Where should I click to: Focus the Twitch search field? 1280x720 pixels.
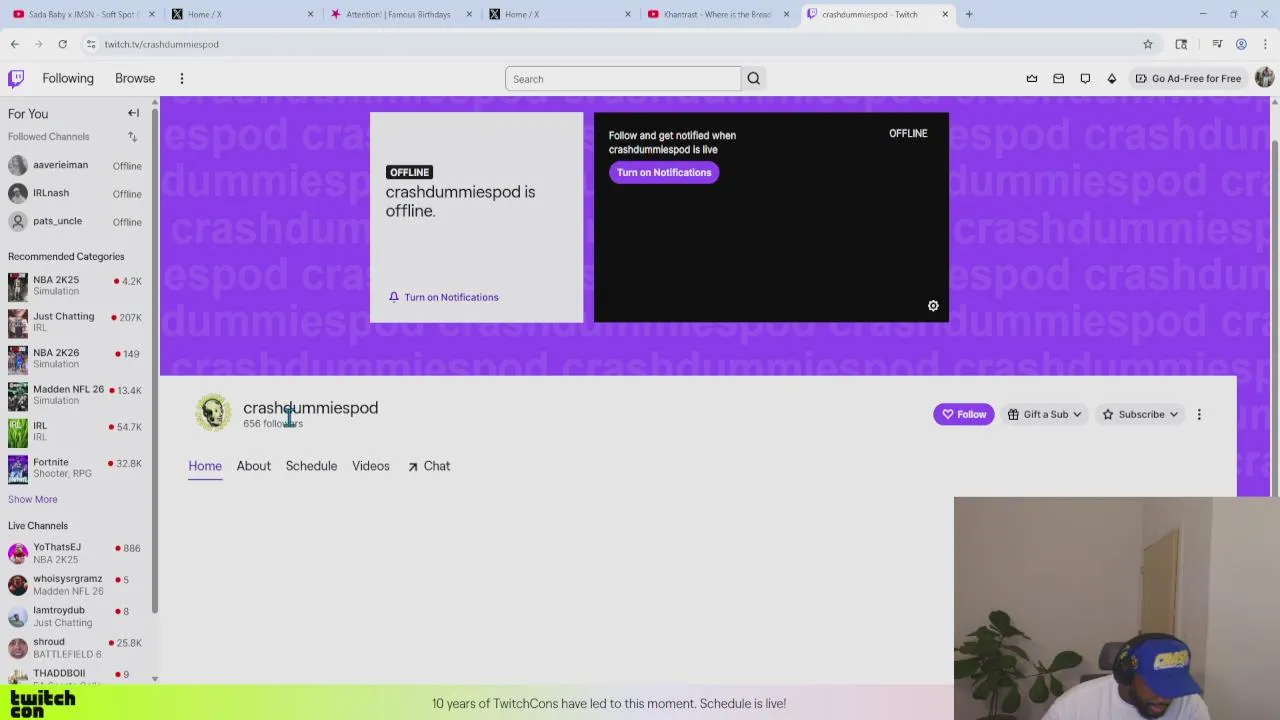(x=623, y=79)
